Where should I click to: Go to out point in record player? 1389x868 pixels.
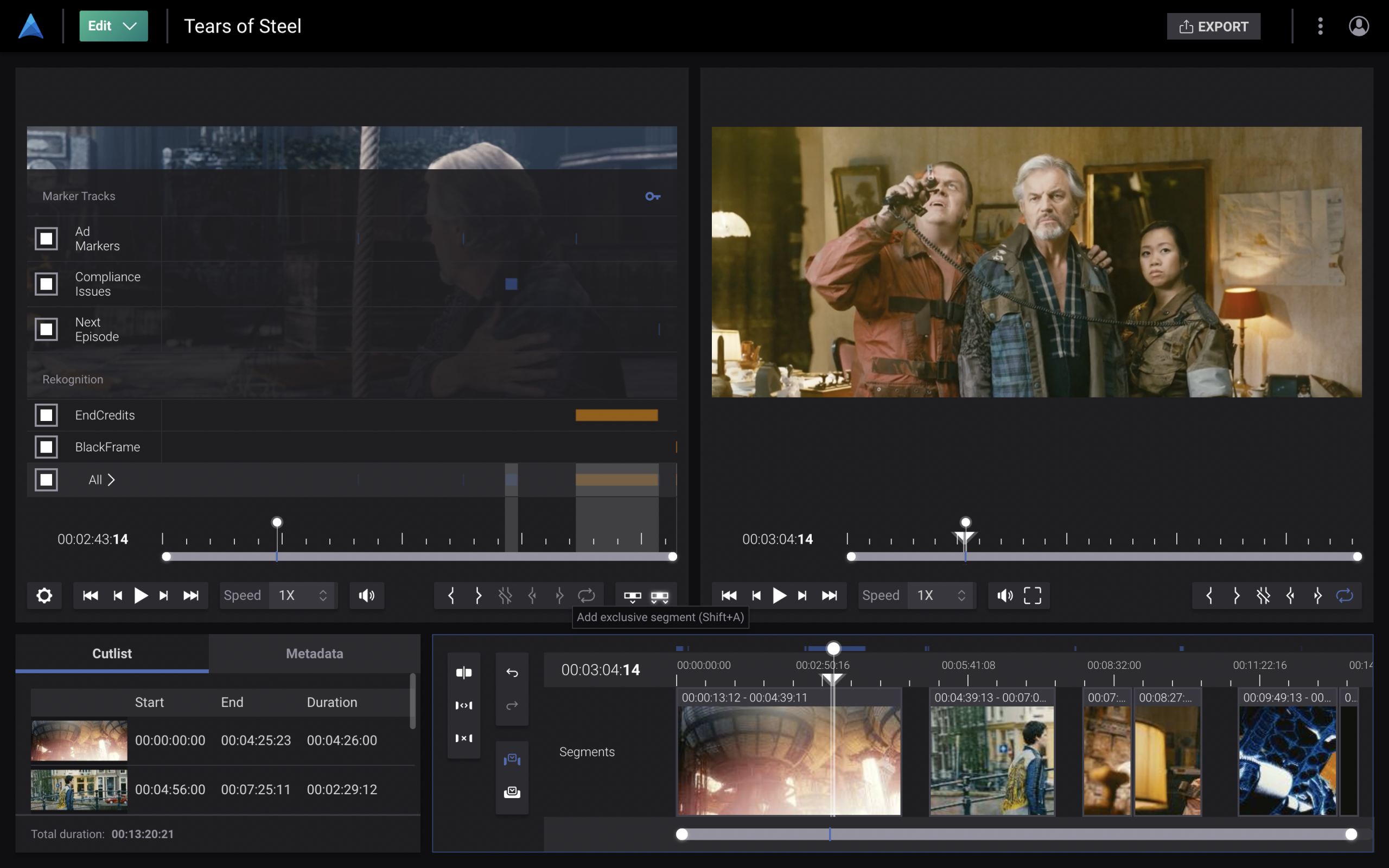[x=1317, y=595]
